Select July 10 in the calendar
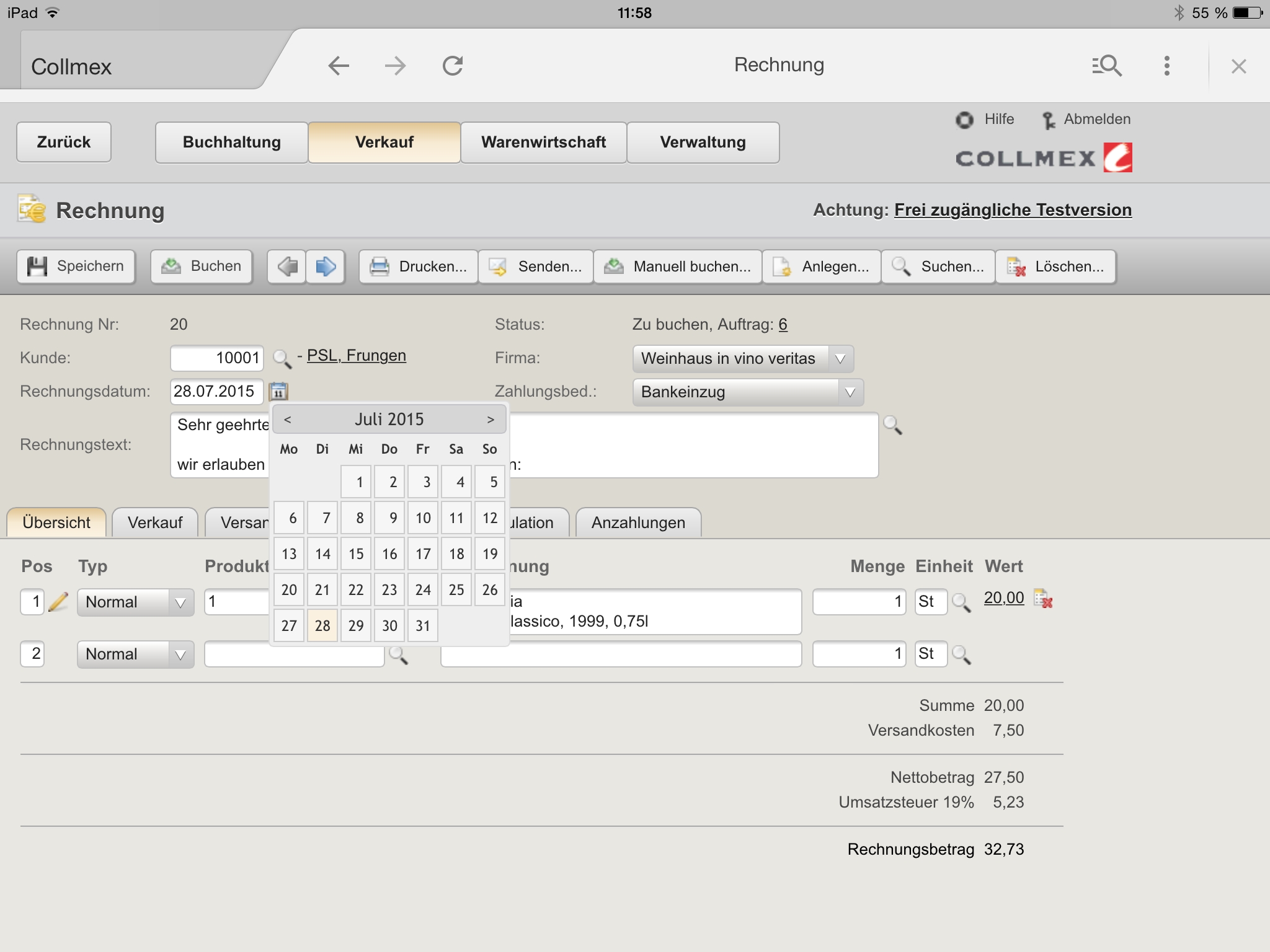 423,518
